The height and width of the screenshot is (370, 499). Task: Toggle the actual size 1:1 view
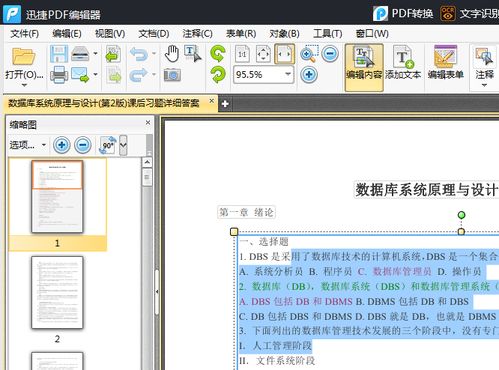pos(242,54)
